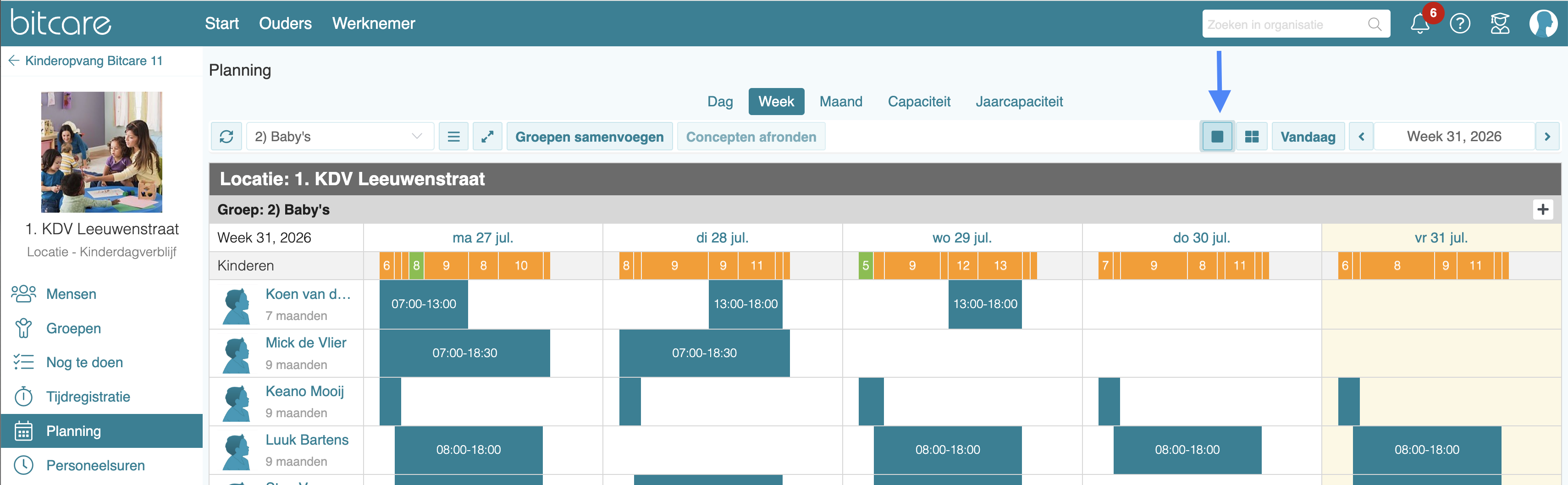The height and width of the screenshot is (485, 1568).
Task: Expand planning to fullscreen with arrows icon
Action: tap(487, 136)
